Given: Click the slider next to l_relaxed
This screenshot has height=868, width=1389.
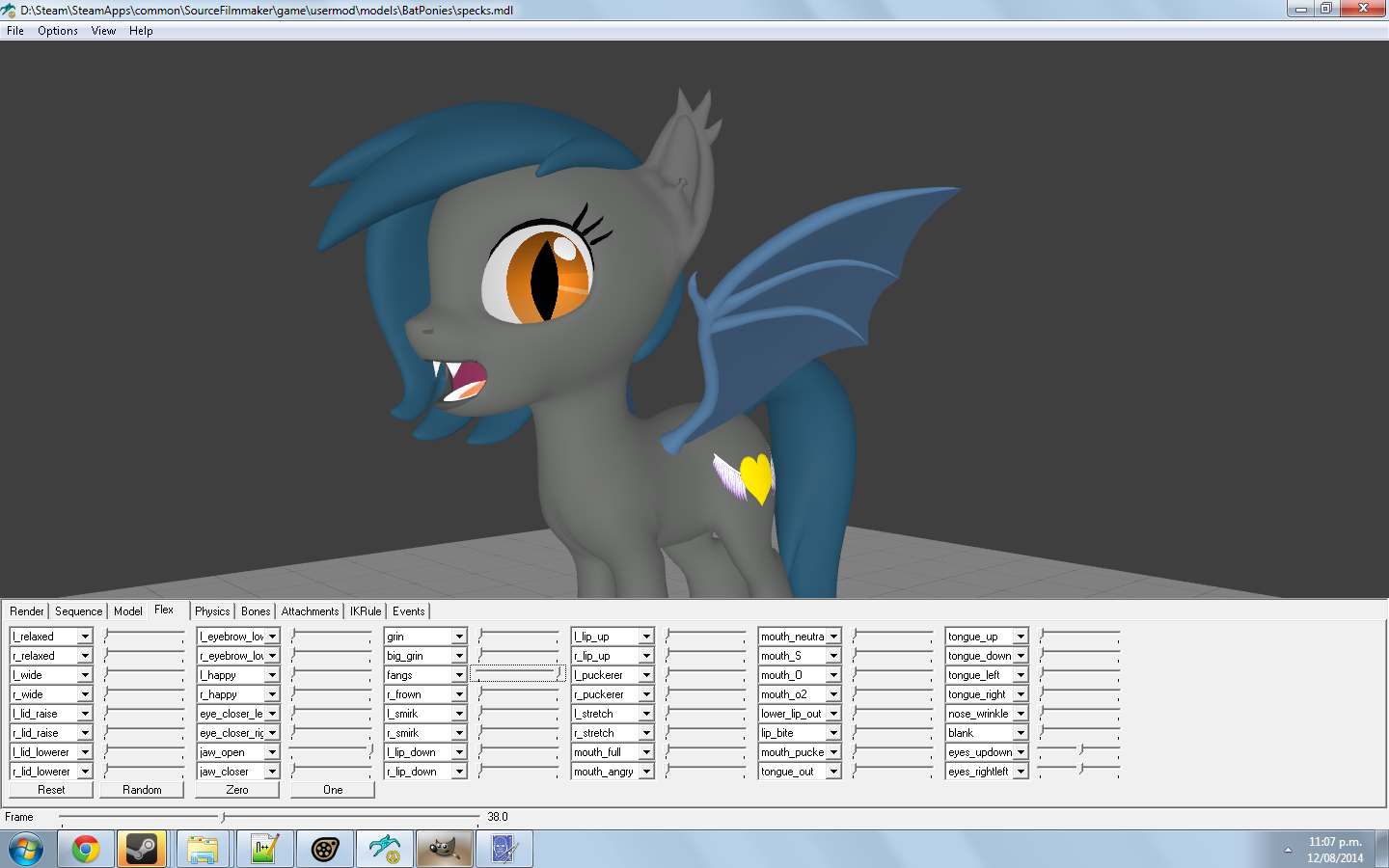Looking at the screenshot, I should point(144,636).
